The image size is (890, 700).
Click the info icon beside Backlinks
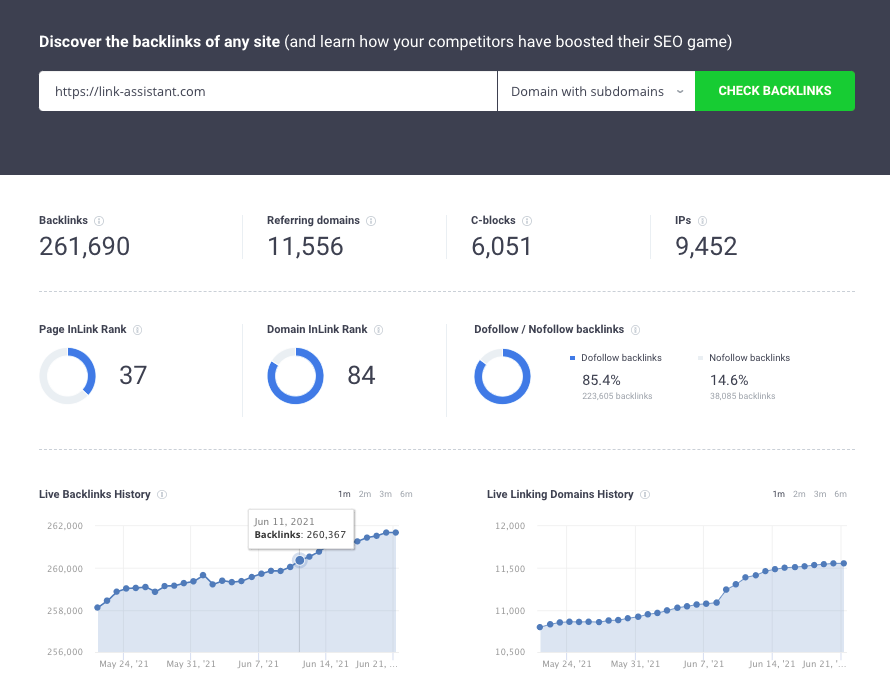(99, 221)
